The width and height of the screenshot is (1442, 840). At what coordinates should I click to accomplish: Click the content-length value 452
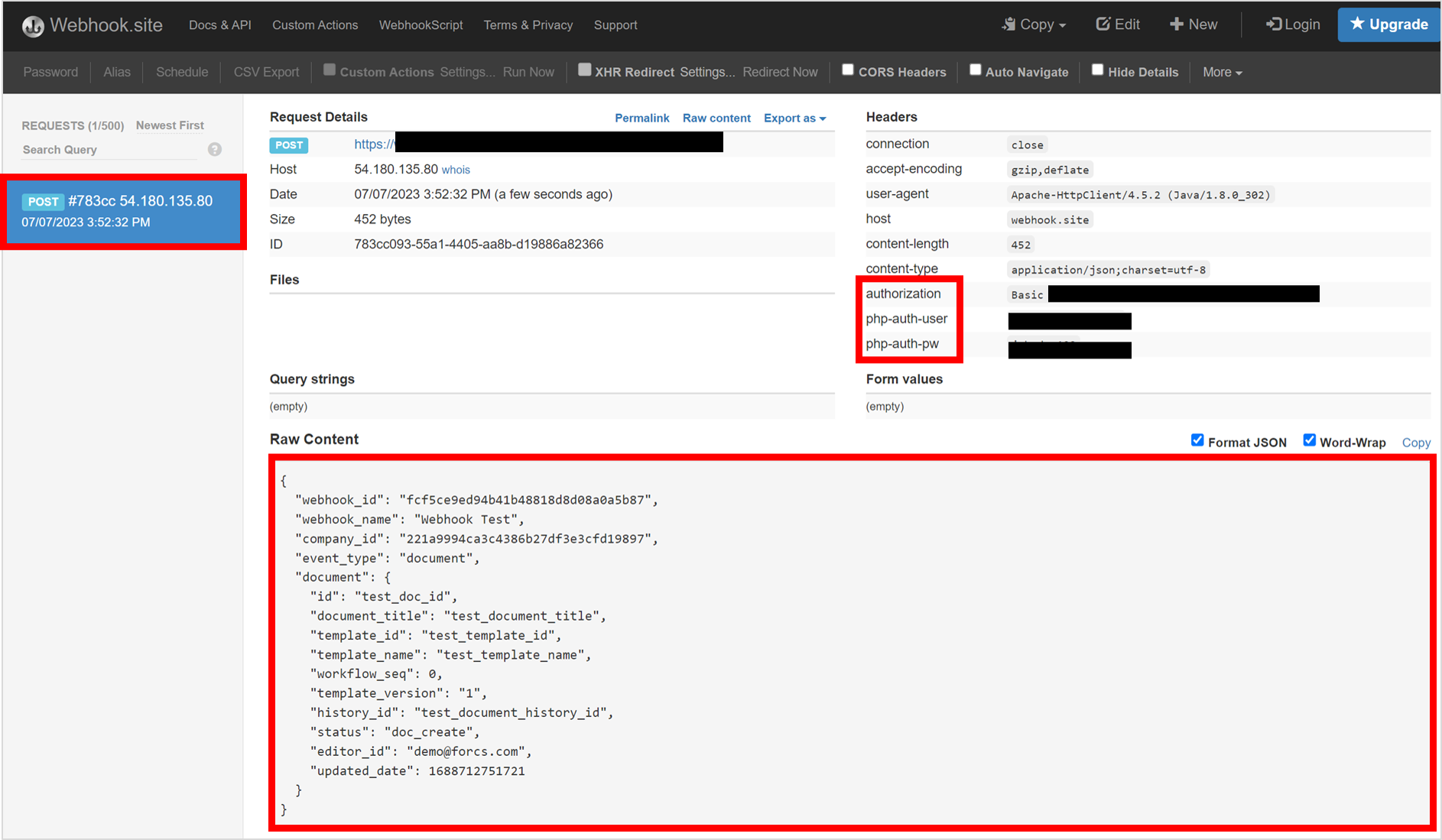1021,245
